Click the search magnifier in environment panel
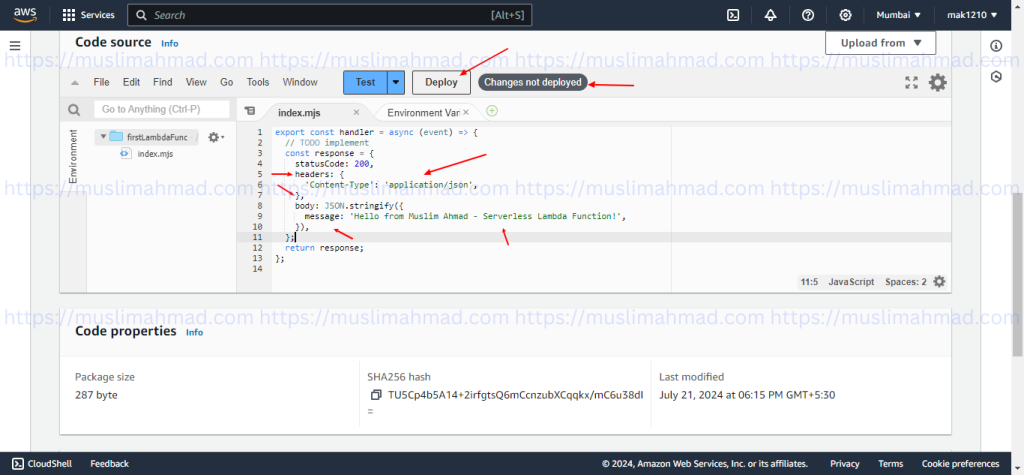 tap(74, 110)
